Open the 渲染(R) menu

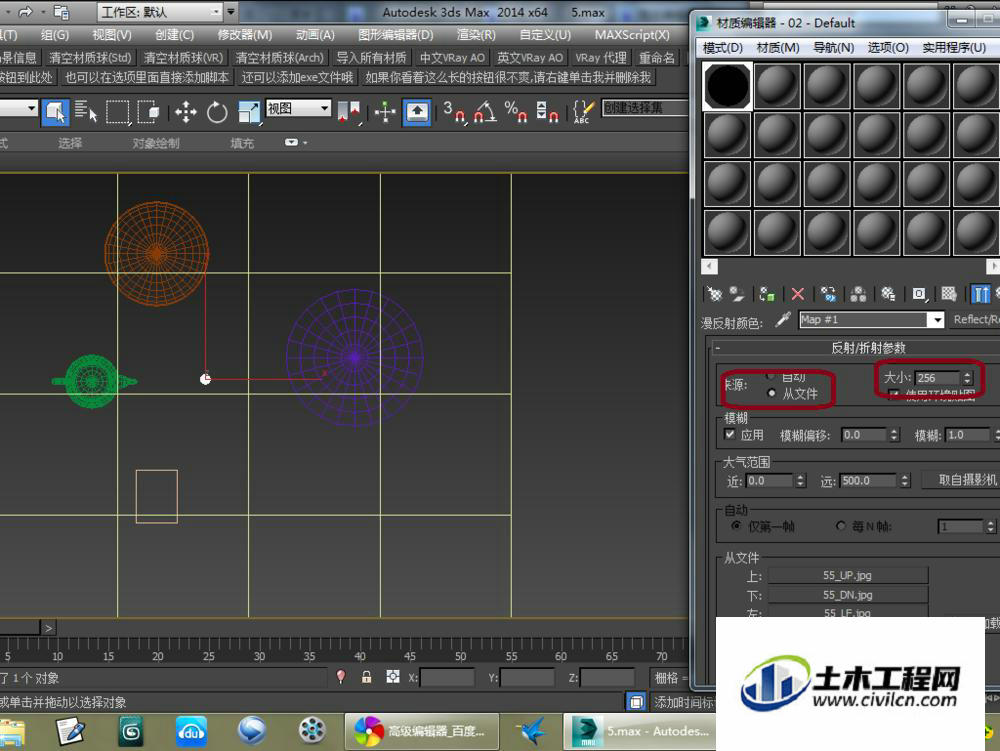pyautogui.click(x=476, y=35)
